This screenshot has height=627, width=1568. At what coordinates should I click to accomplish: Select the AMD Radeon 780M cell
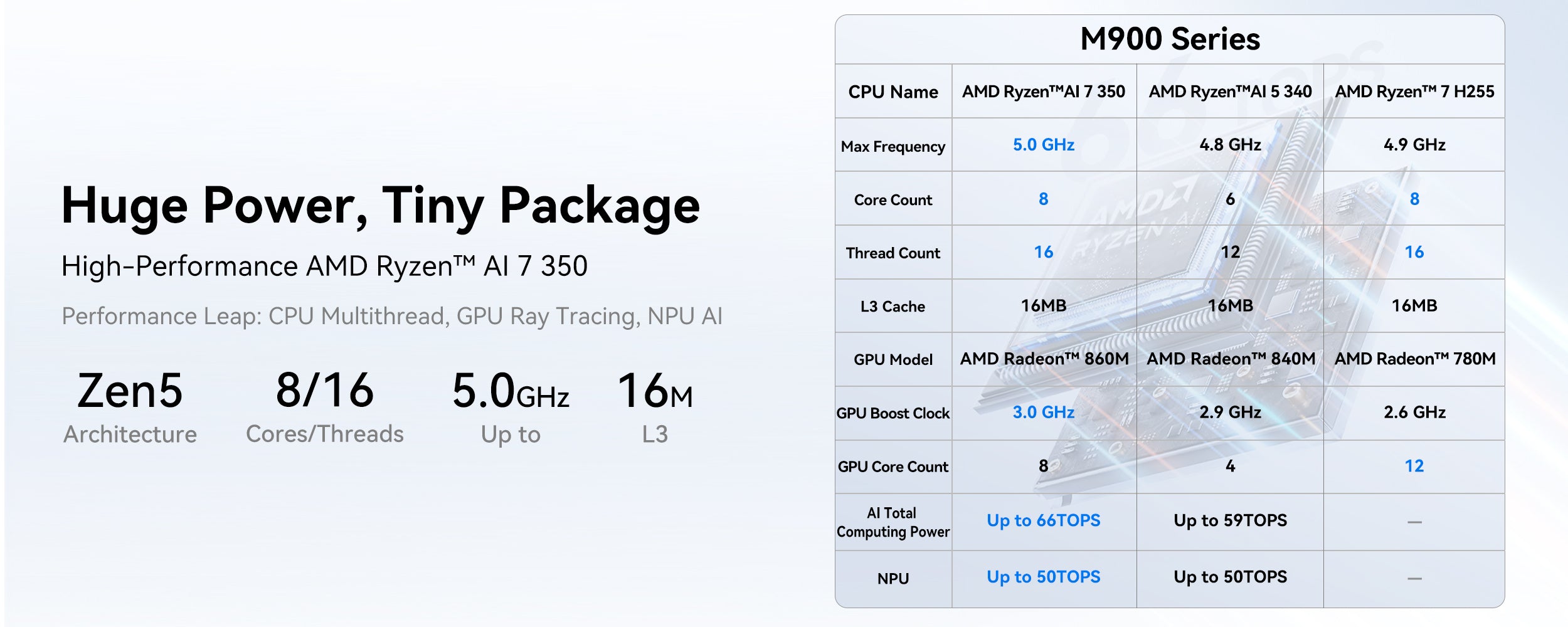point(1414,359)
